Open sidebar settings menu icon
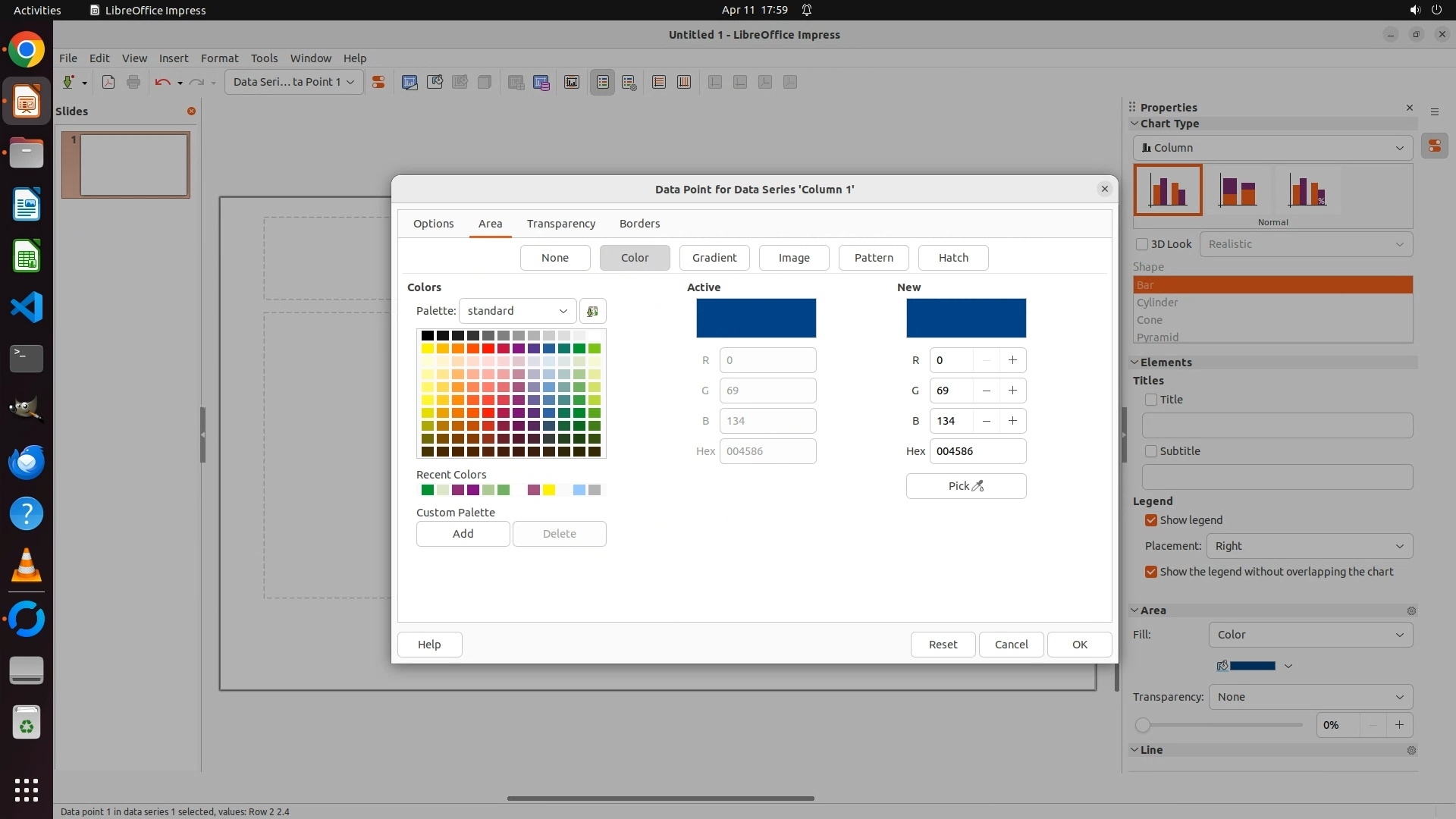This screenshot has width=1456, height=819. pyautogui.click(x=1435, y=111)
